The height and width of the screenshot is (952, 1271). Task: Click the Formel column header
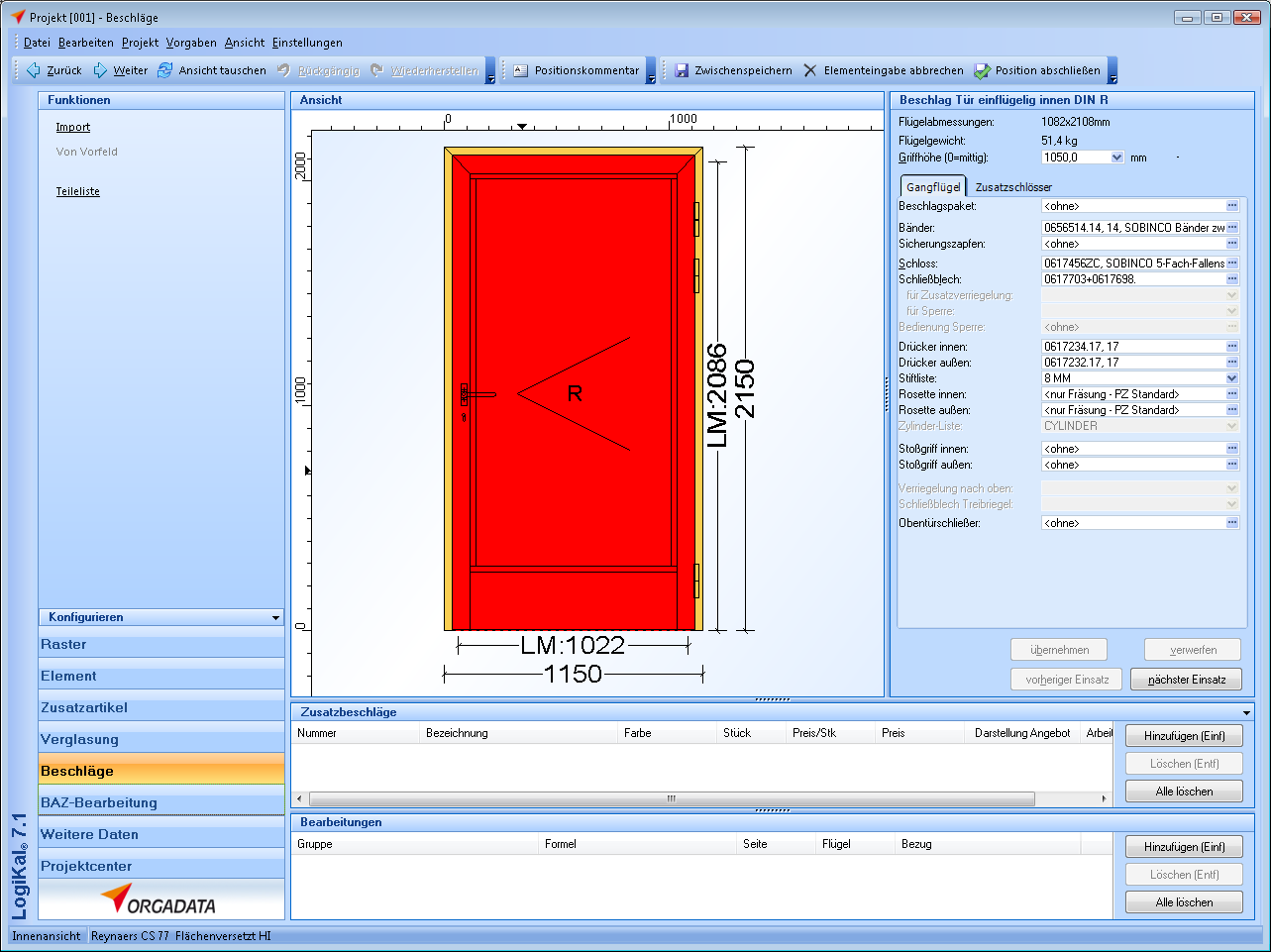[x=638, y=844]
